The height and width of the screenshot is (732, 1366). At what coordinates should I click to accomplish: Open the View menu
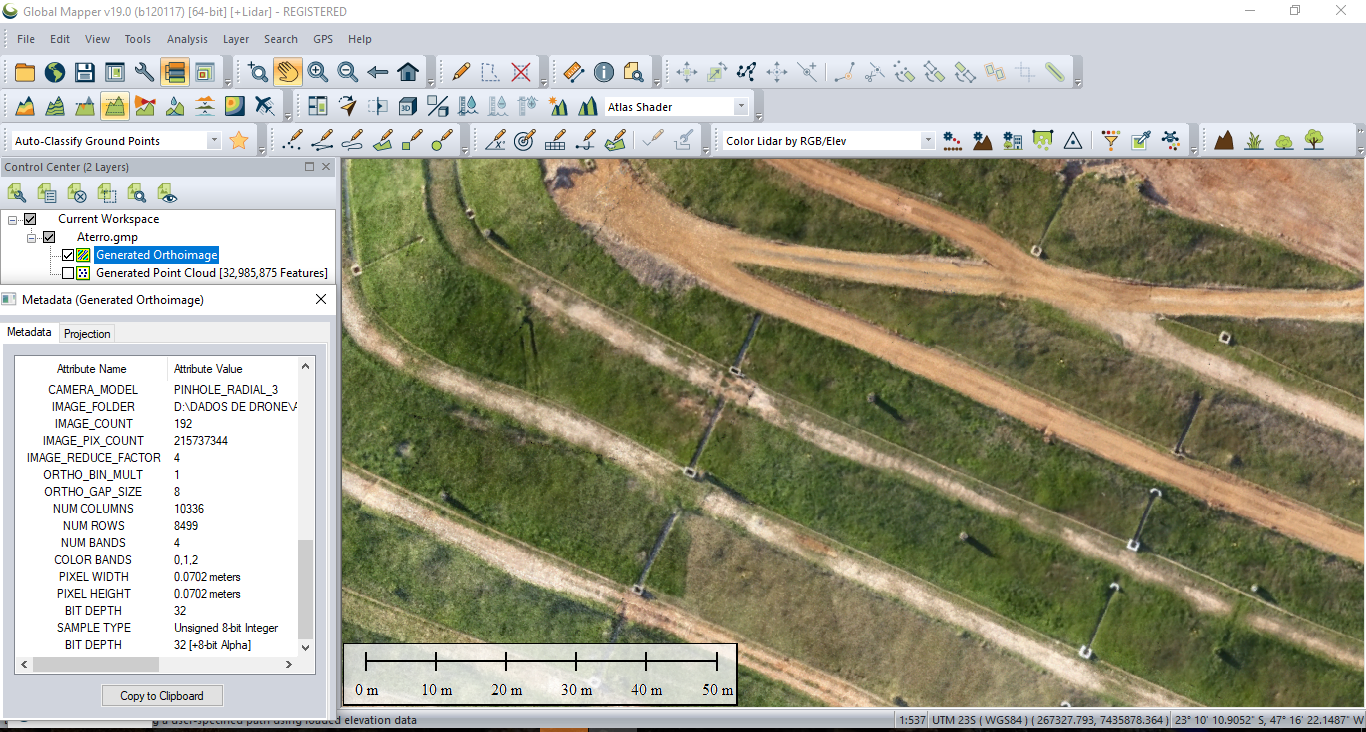click(98, 39)
